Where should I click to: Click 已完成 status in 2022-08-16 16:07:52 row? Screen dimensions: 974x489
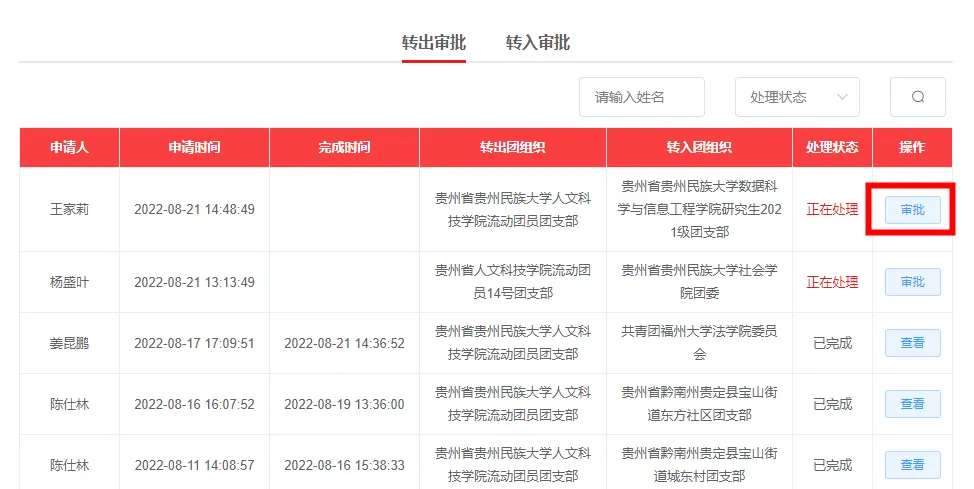click(832, 404)
